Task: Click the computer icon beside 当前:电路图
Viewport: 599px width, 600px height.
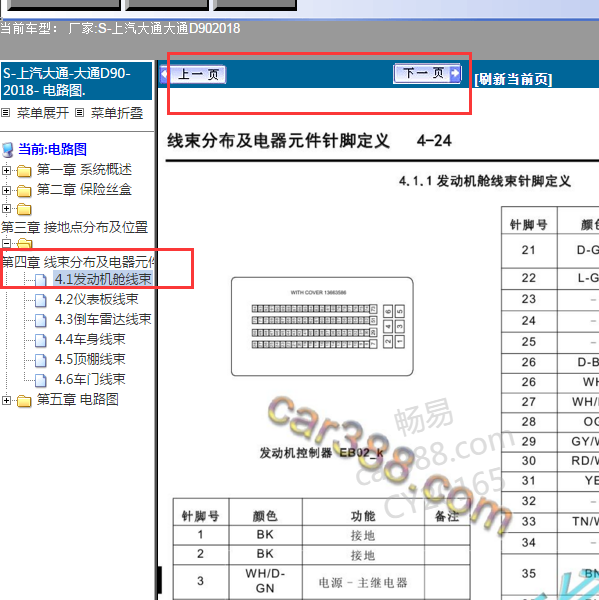Action: point(8,150)
